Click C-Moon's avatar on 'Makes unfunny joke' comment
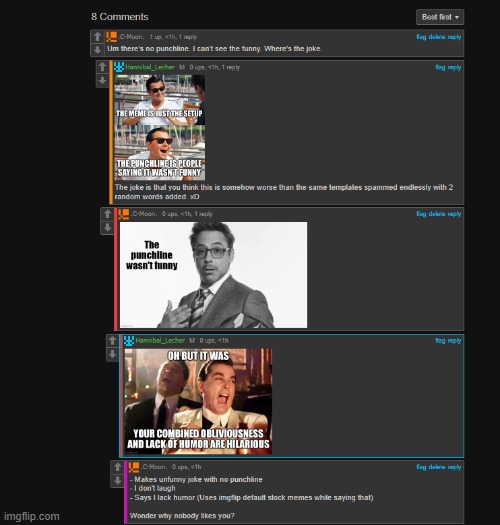This screenshot has height=525, width=500. (134, 467)
